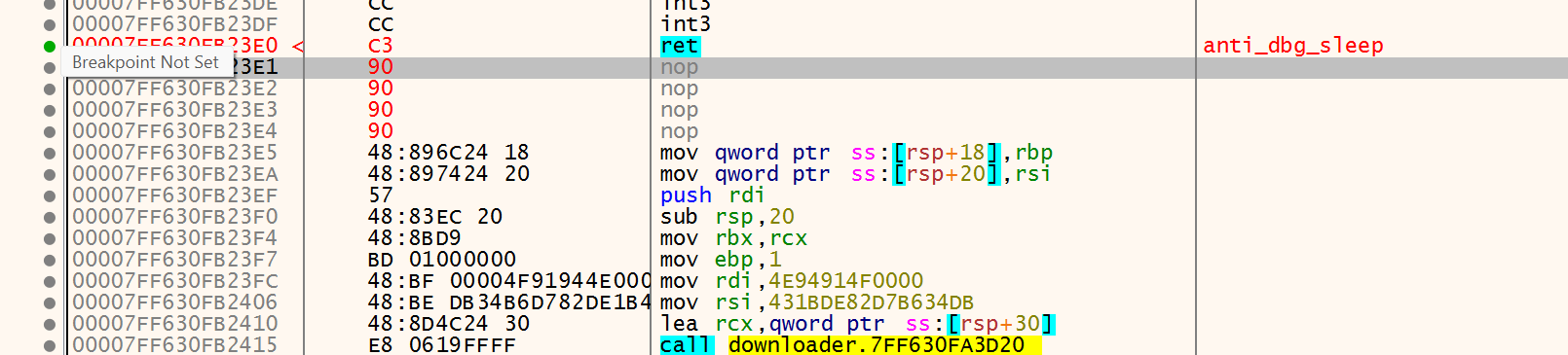This screenshot has height=355, width=1568.
Task: Select address 00007FF630FB23FC
Action: [x=175, y=281]
